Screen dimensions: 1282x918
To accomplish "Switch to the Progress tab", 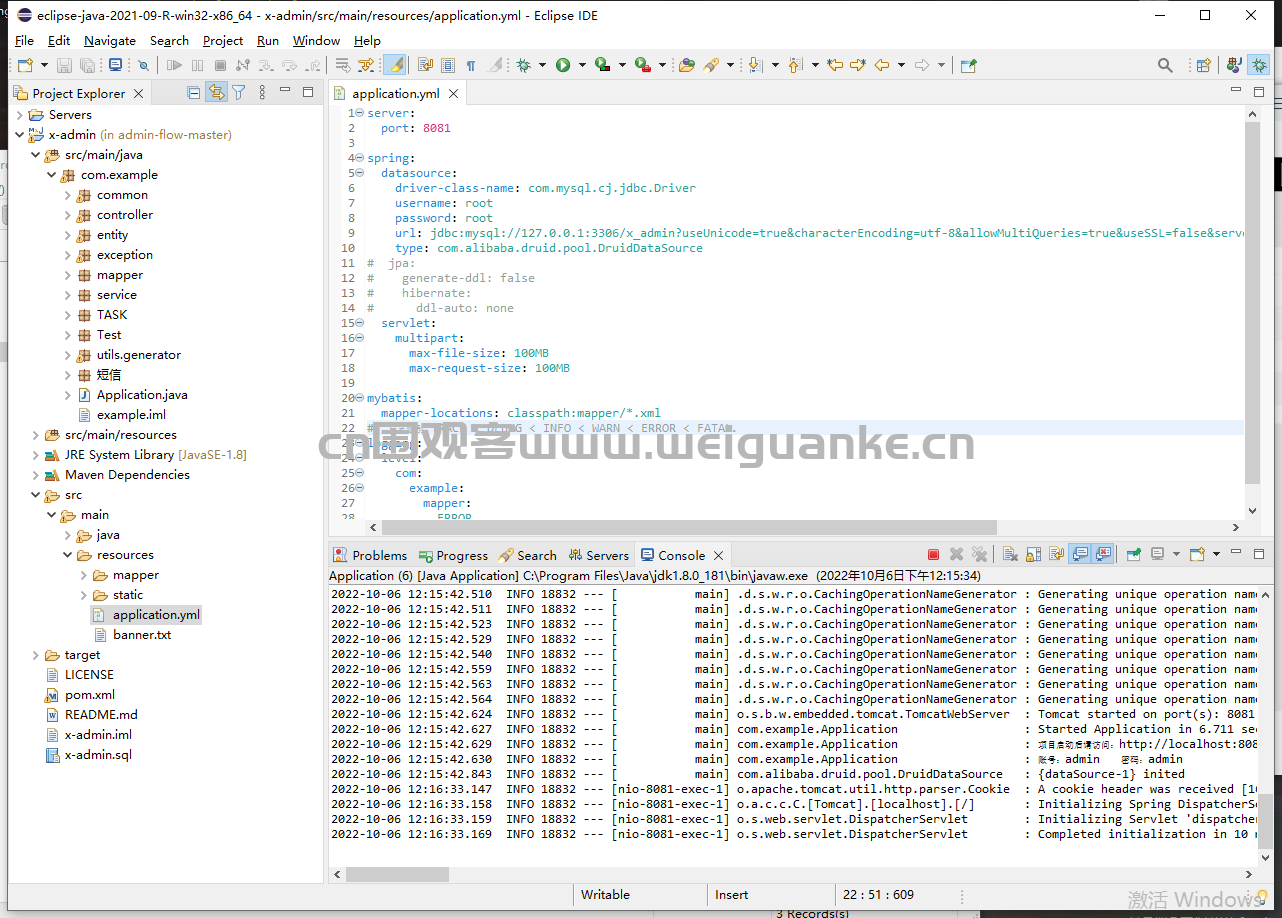I will coord(454,555).
